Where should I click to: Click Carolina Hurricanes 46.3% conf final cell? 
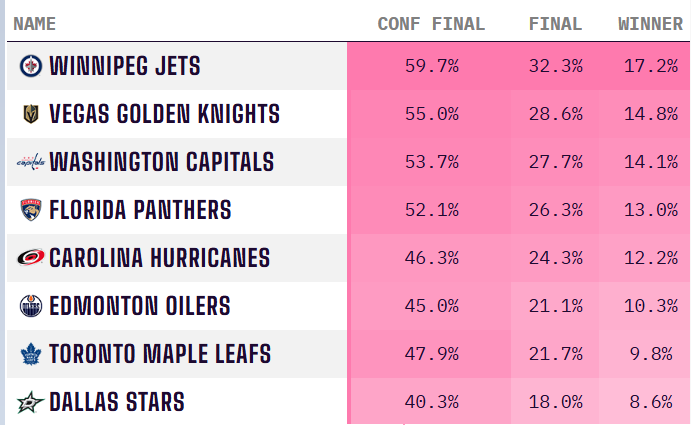pyautogui.click(x=432, y=258)
